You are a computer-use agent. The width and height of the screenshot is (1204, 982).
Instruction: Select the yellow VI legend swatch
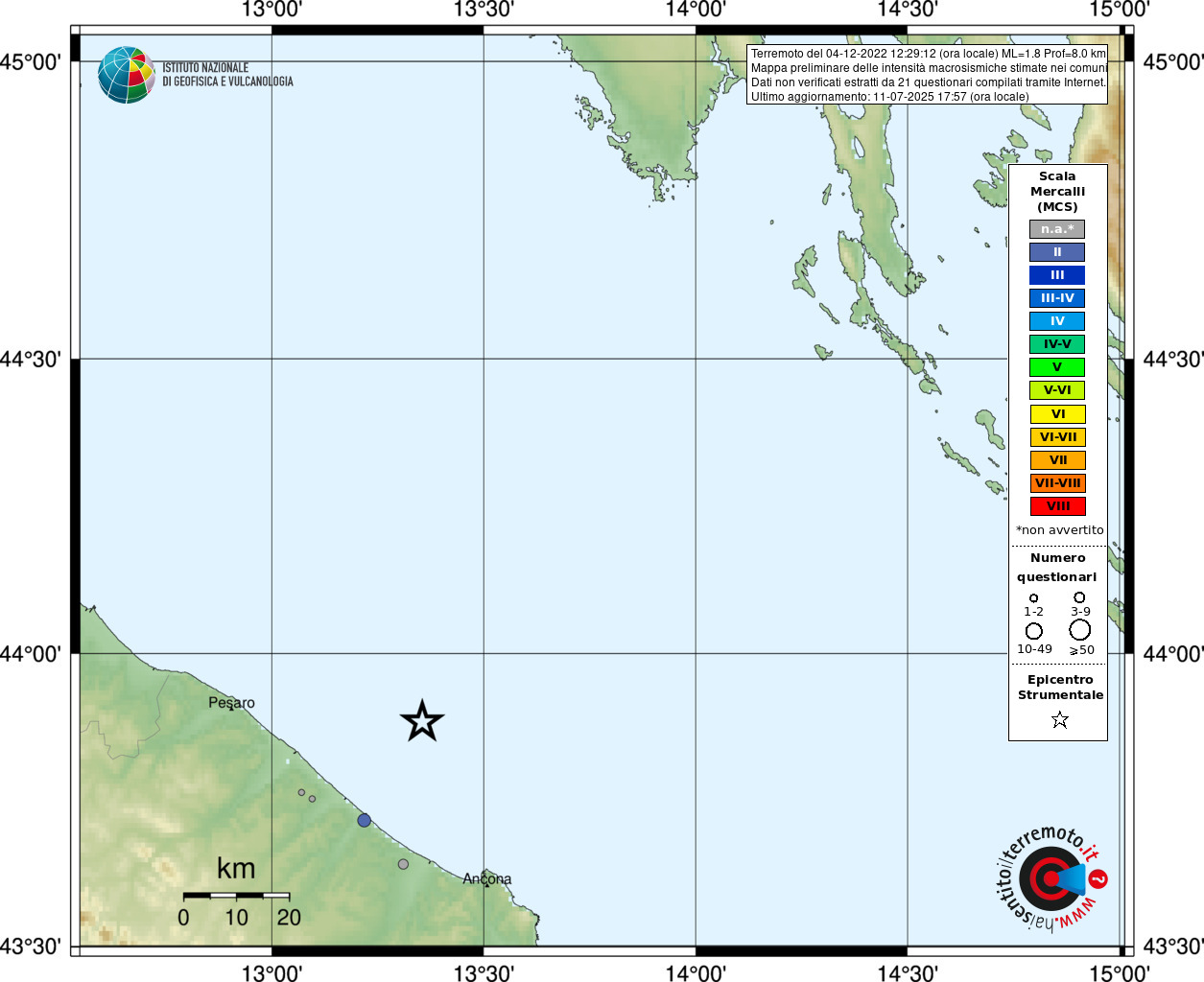point(1057,414)
